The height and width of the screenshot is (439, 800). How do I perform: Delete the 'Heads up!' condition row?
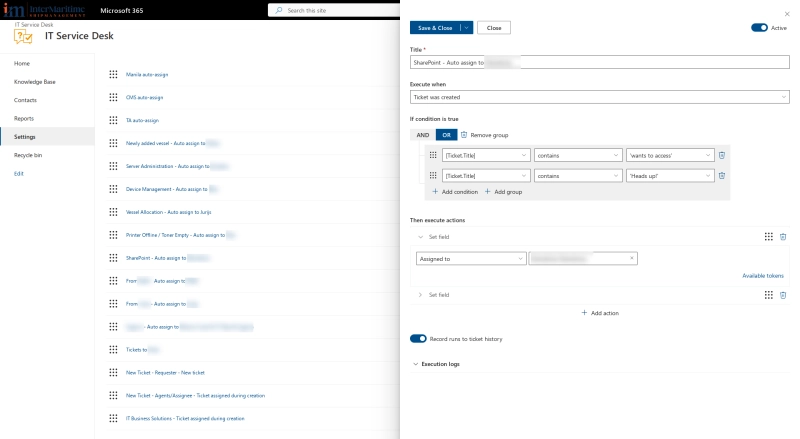(722, 175)
